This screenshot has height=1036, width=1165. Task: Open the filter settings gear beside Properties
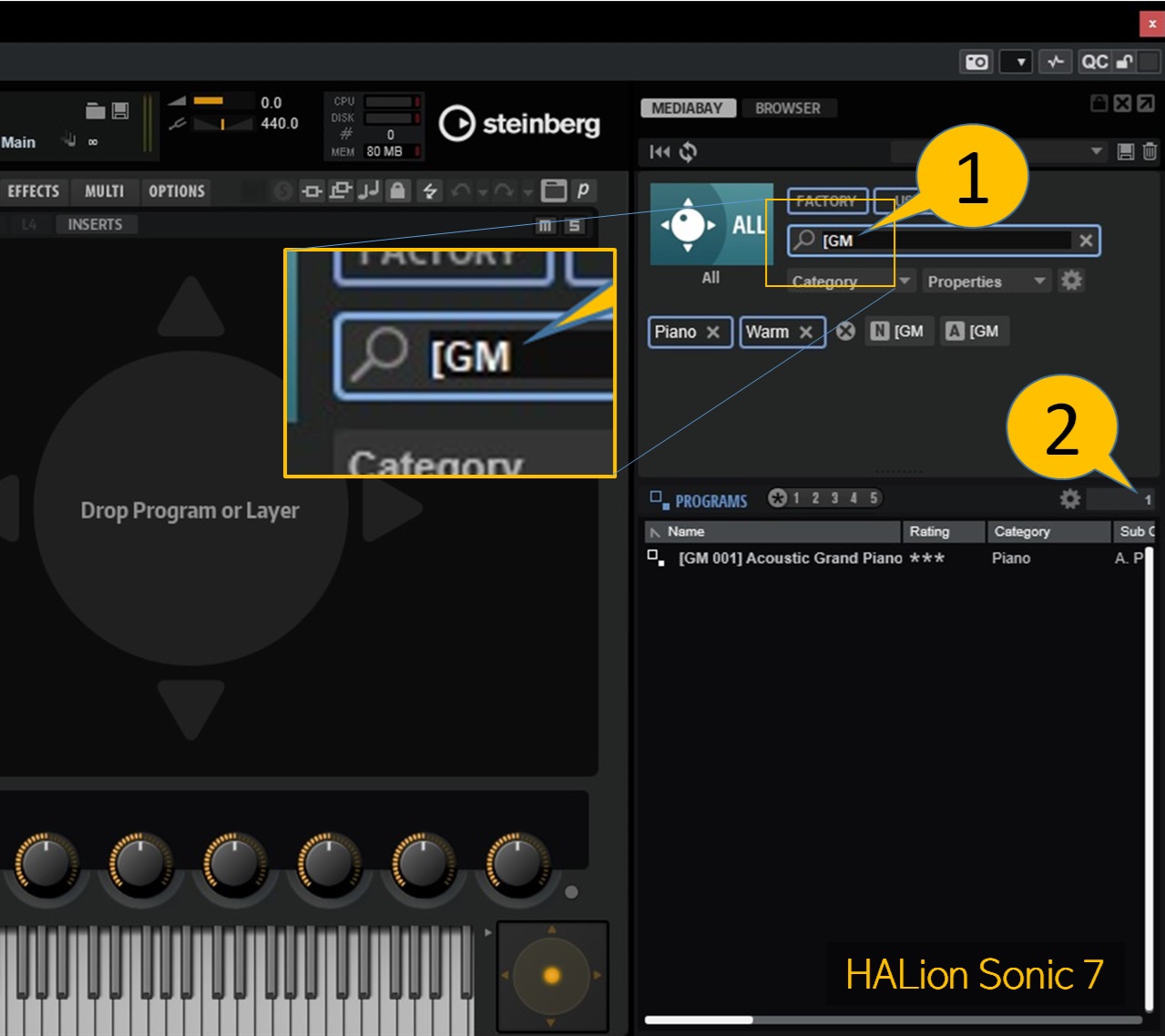click(x=1072, y=281)
